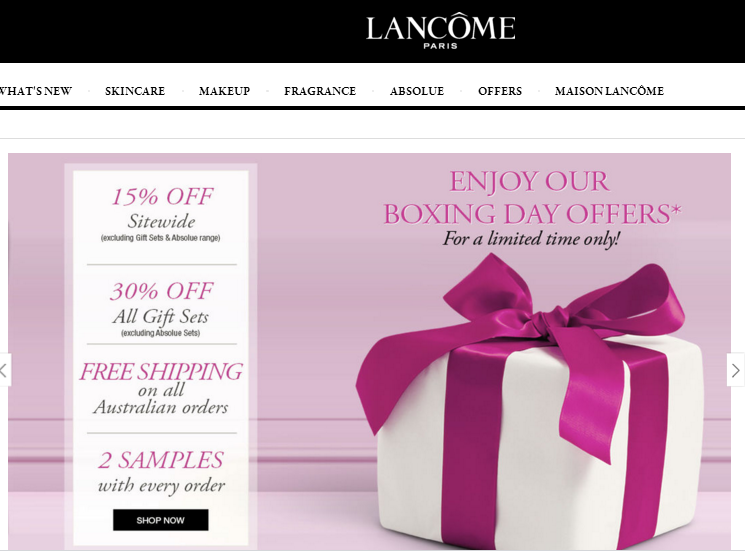Go to previous carousel slide arrow

coord(4,370)
